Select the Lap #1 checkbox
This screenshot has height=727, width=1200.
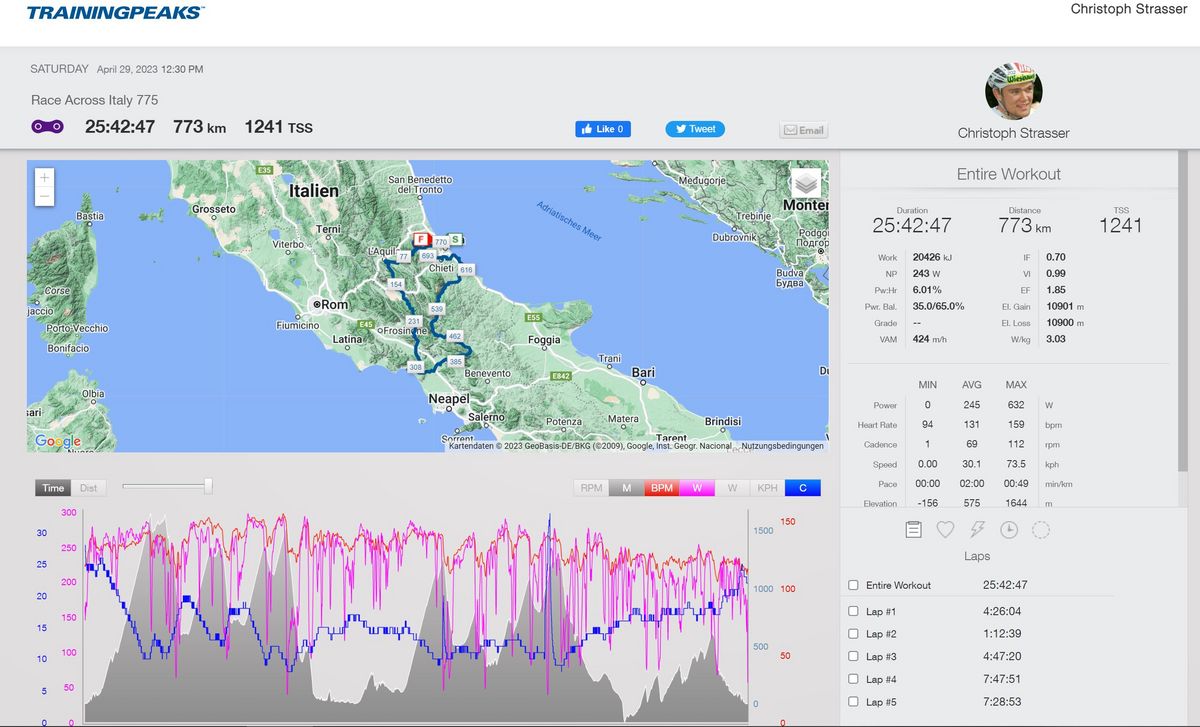[x=853, y=611]
